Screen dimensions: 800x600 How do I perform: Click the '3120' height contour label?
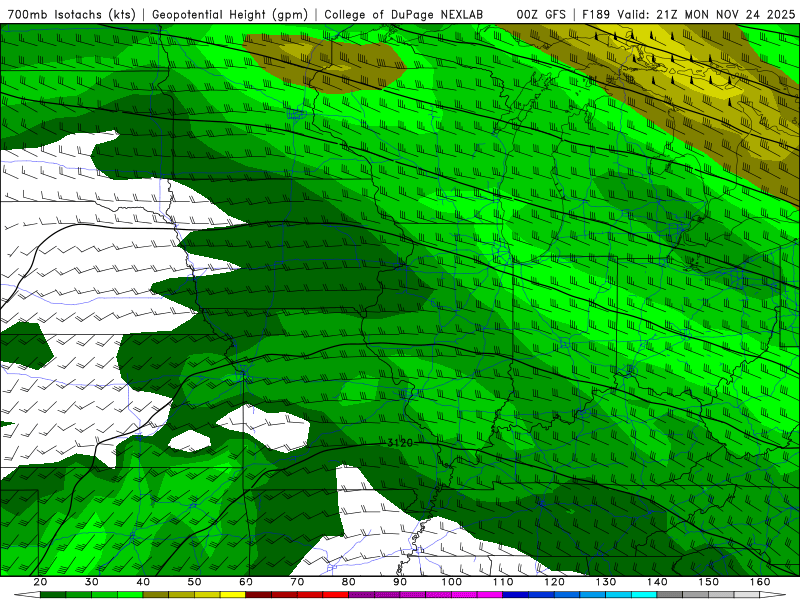(x=399, y=443)
